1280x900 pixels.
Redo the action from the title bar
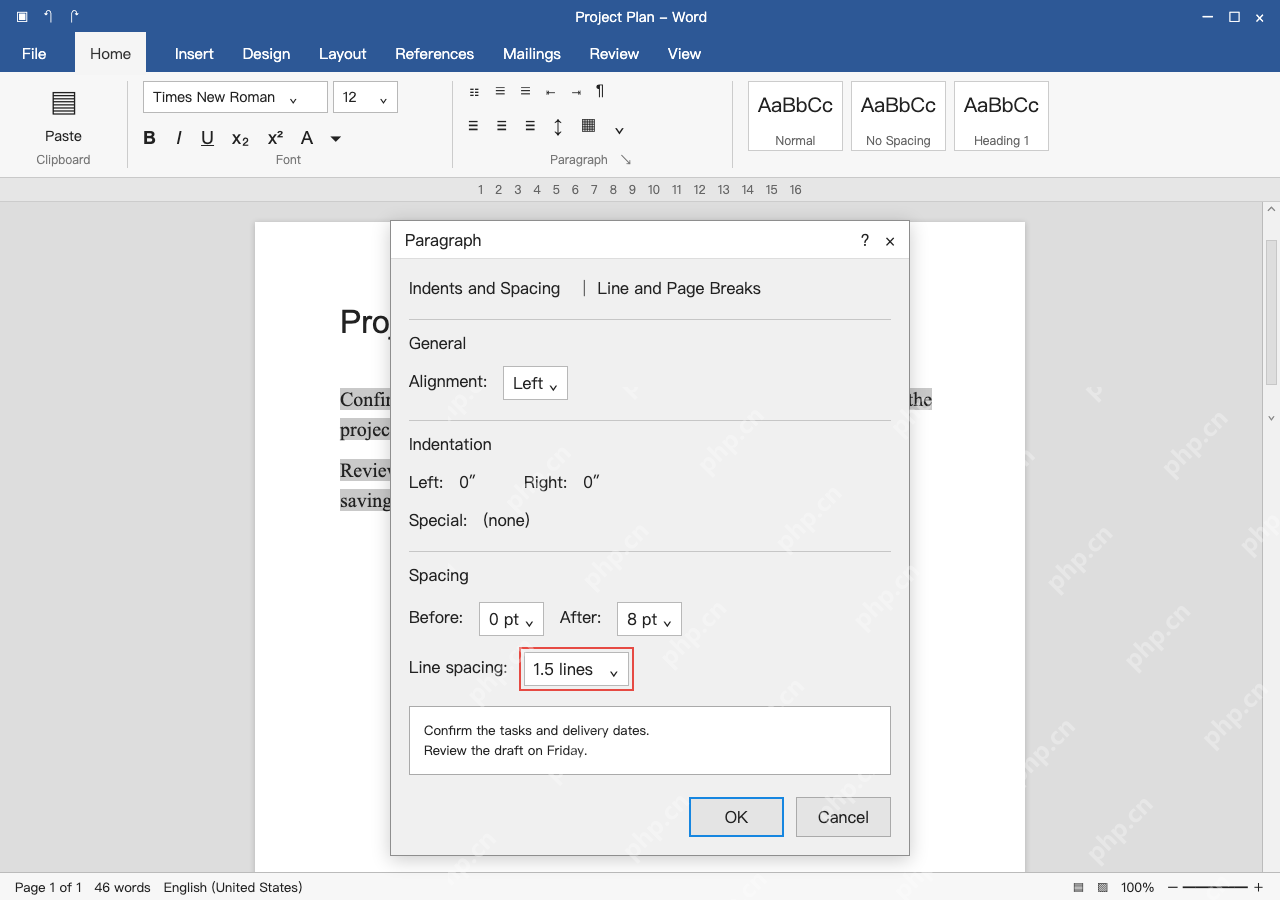tap(74, 17)
